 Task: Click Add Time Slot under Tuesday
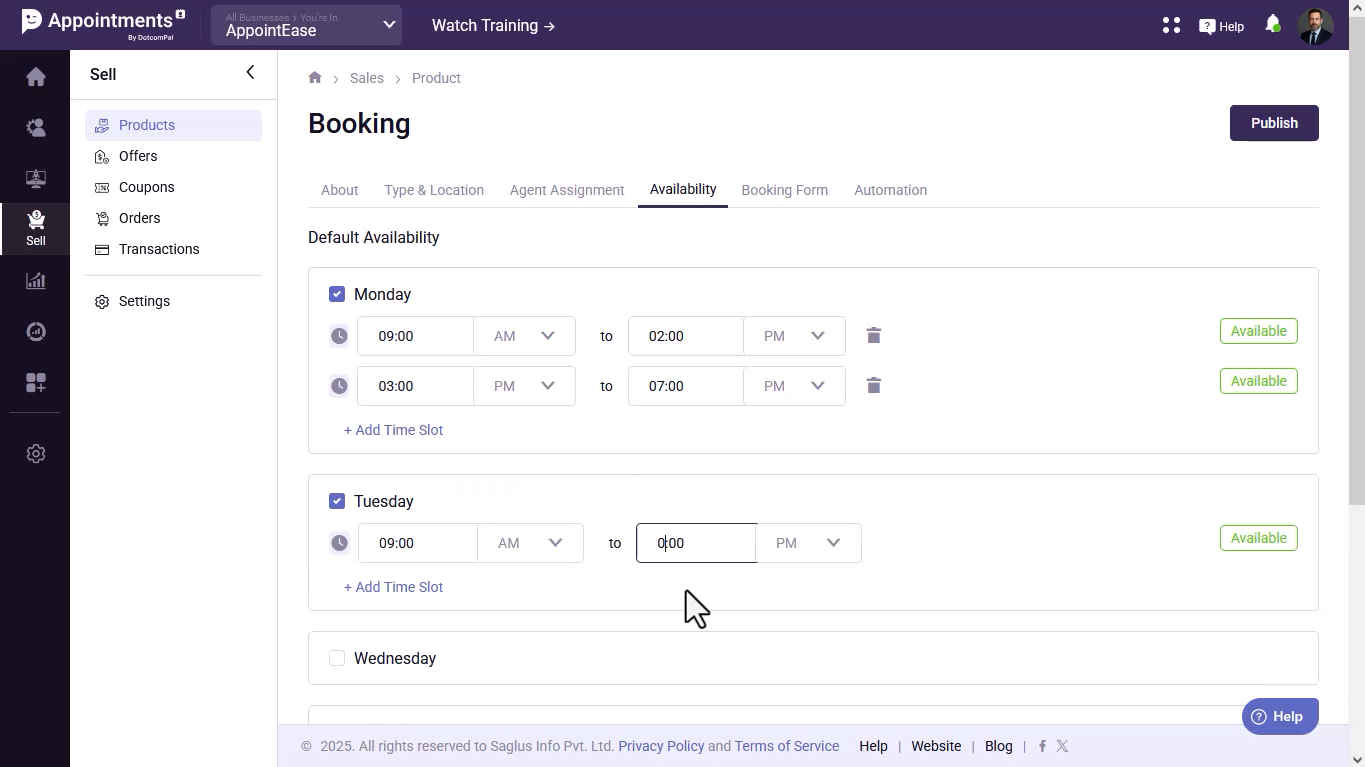[393, 587]
